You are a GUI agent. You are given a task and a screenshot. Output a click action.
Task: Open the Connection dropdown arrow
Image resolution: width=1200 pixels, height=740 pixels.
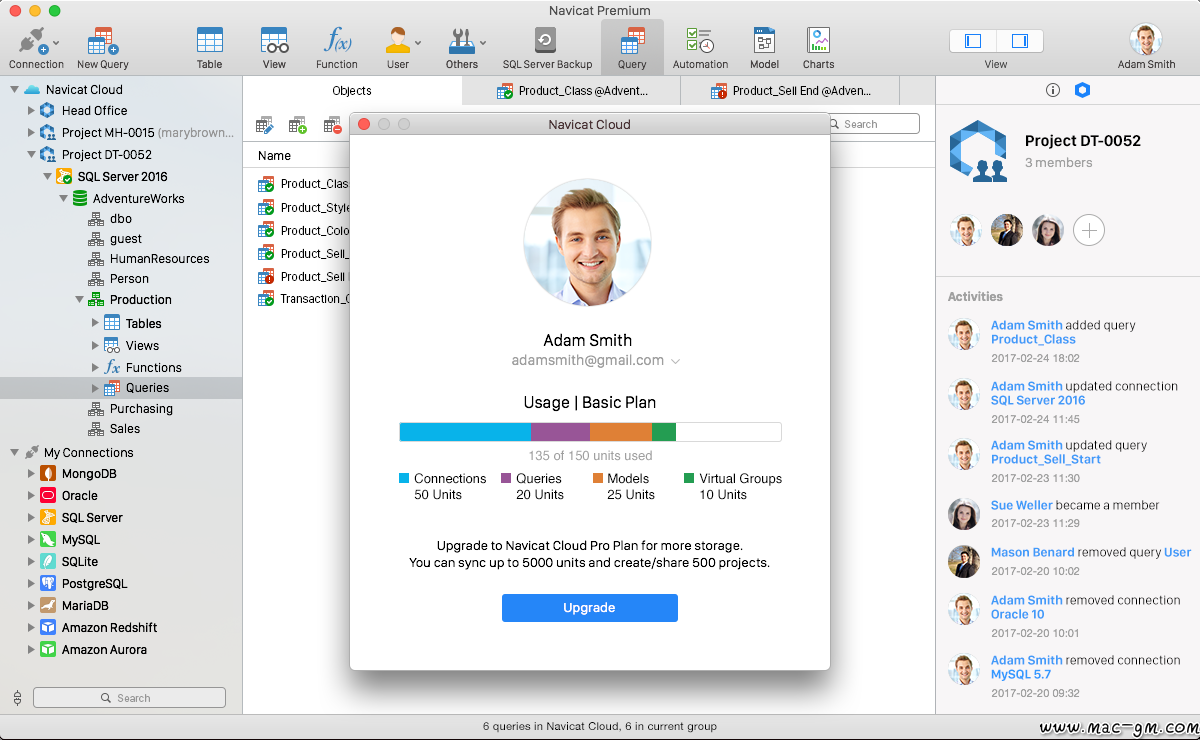55,43
